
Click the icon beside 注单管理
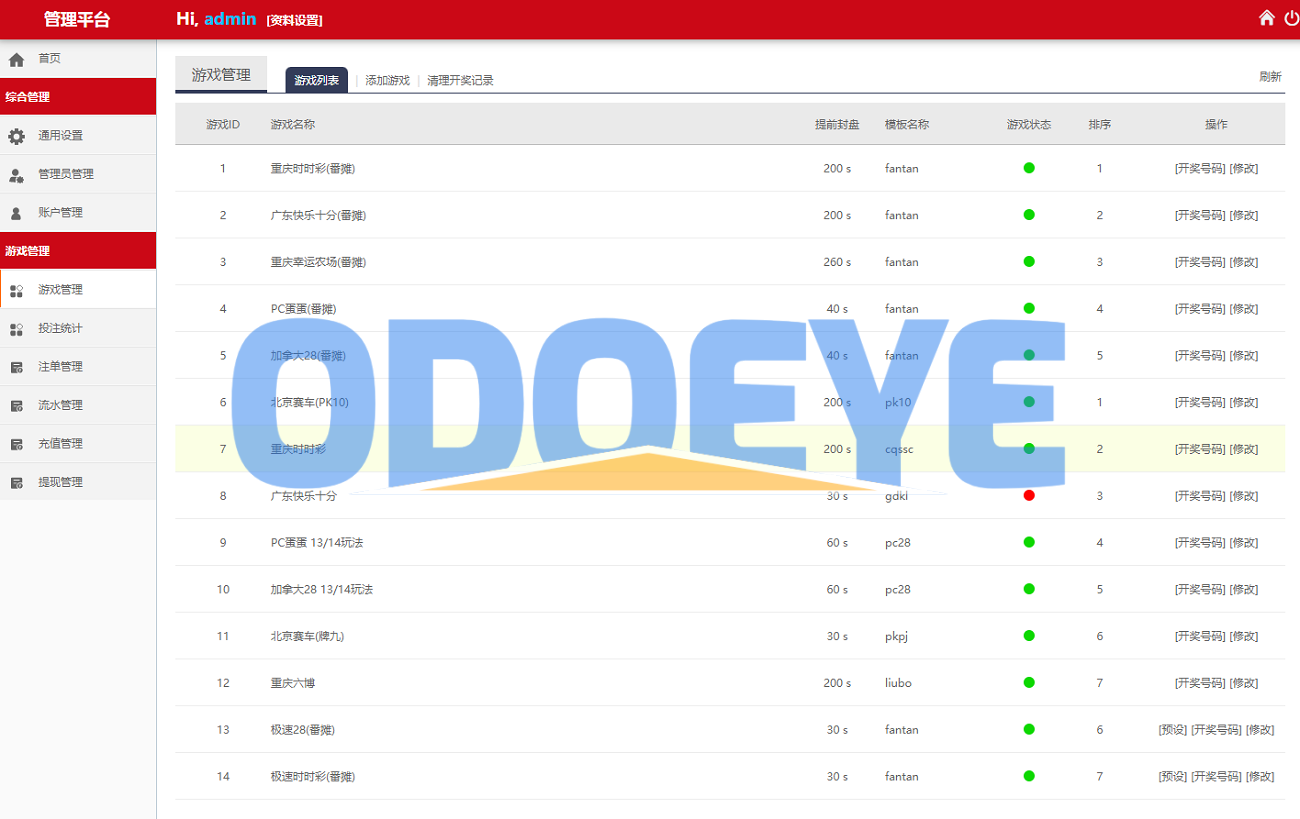[16, 368]
